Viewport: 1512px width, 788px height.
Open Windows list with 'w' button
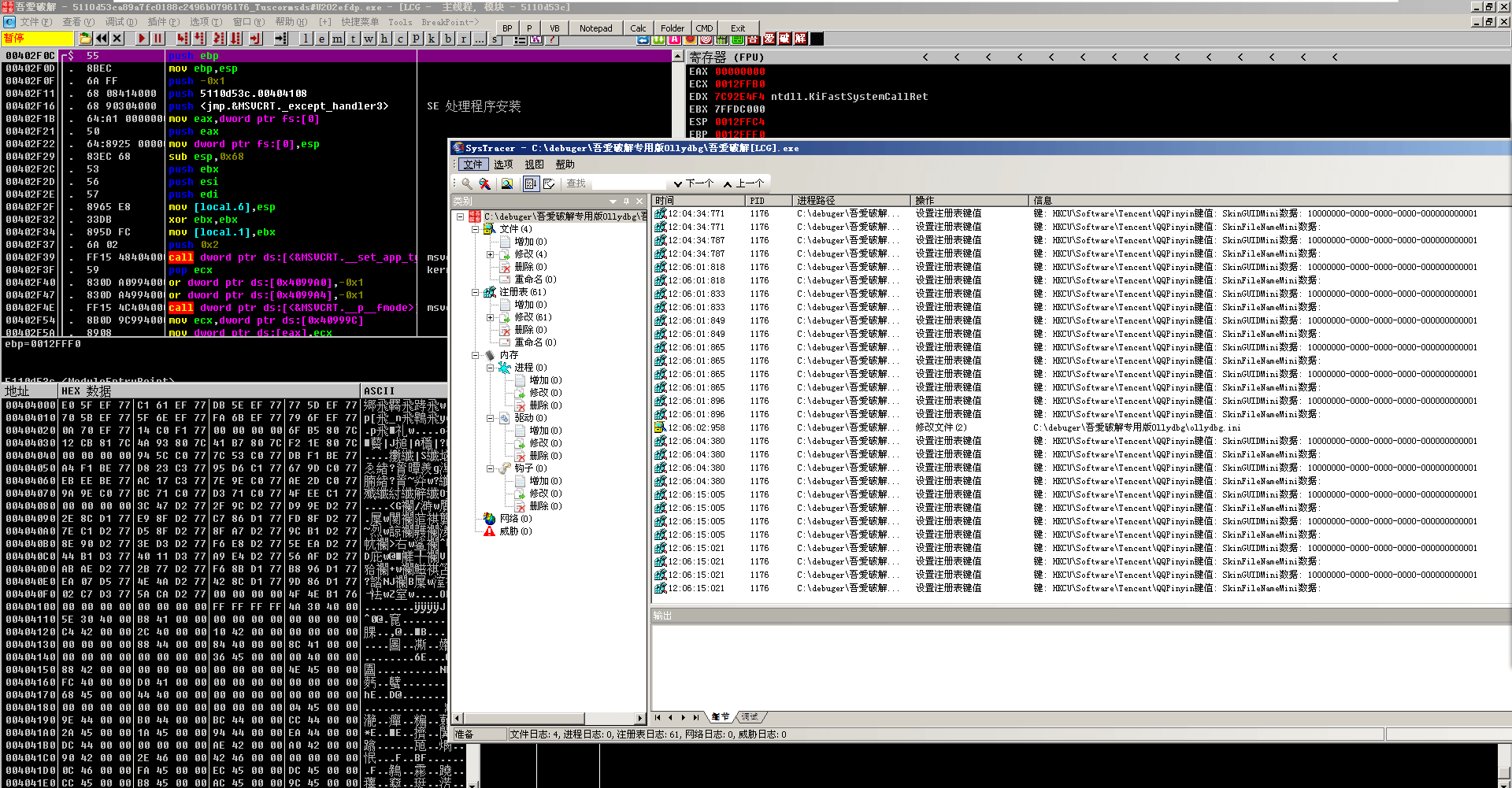(369, 38)
